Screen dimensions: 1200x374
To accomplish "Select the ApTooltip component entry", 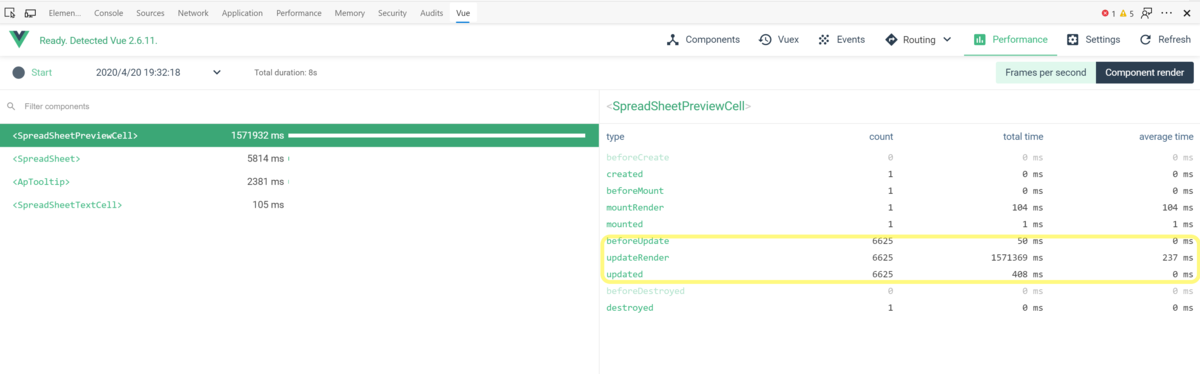I will tap(41, 181).
